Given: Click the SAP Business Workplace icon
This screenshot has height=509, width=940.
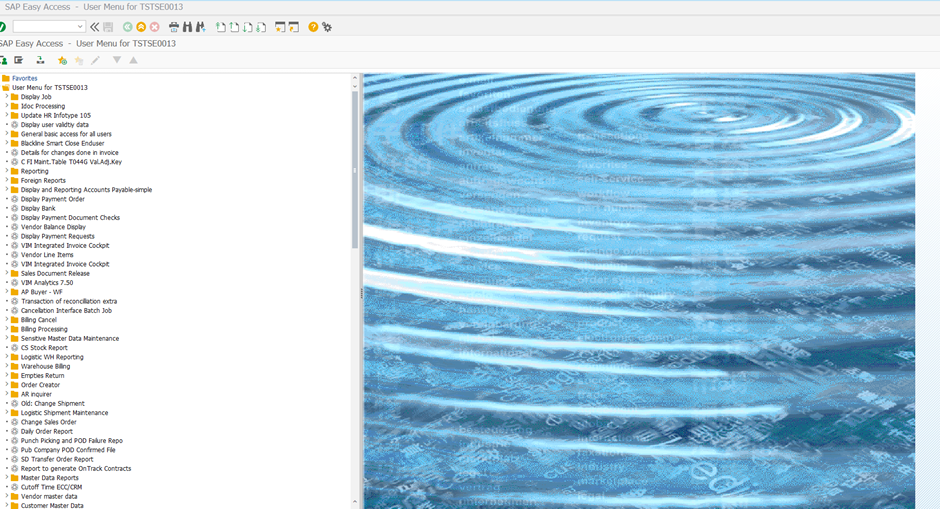Looking at the screenshot, I should coord(19,61).
